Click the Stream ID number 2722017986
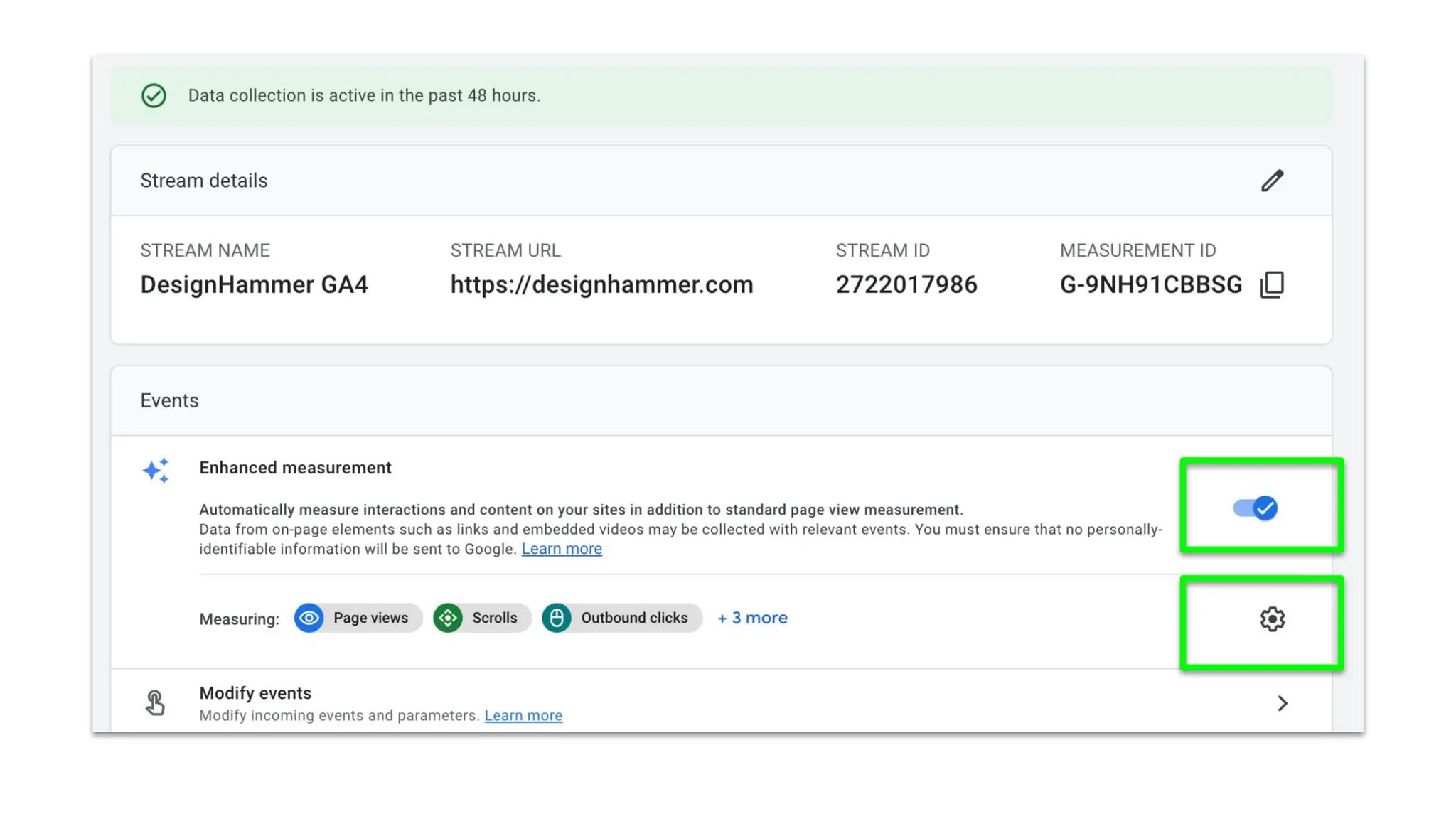Image resolution: width=1456 pixels, height=819 pixels. [x=906, y=284]
